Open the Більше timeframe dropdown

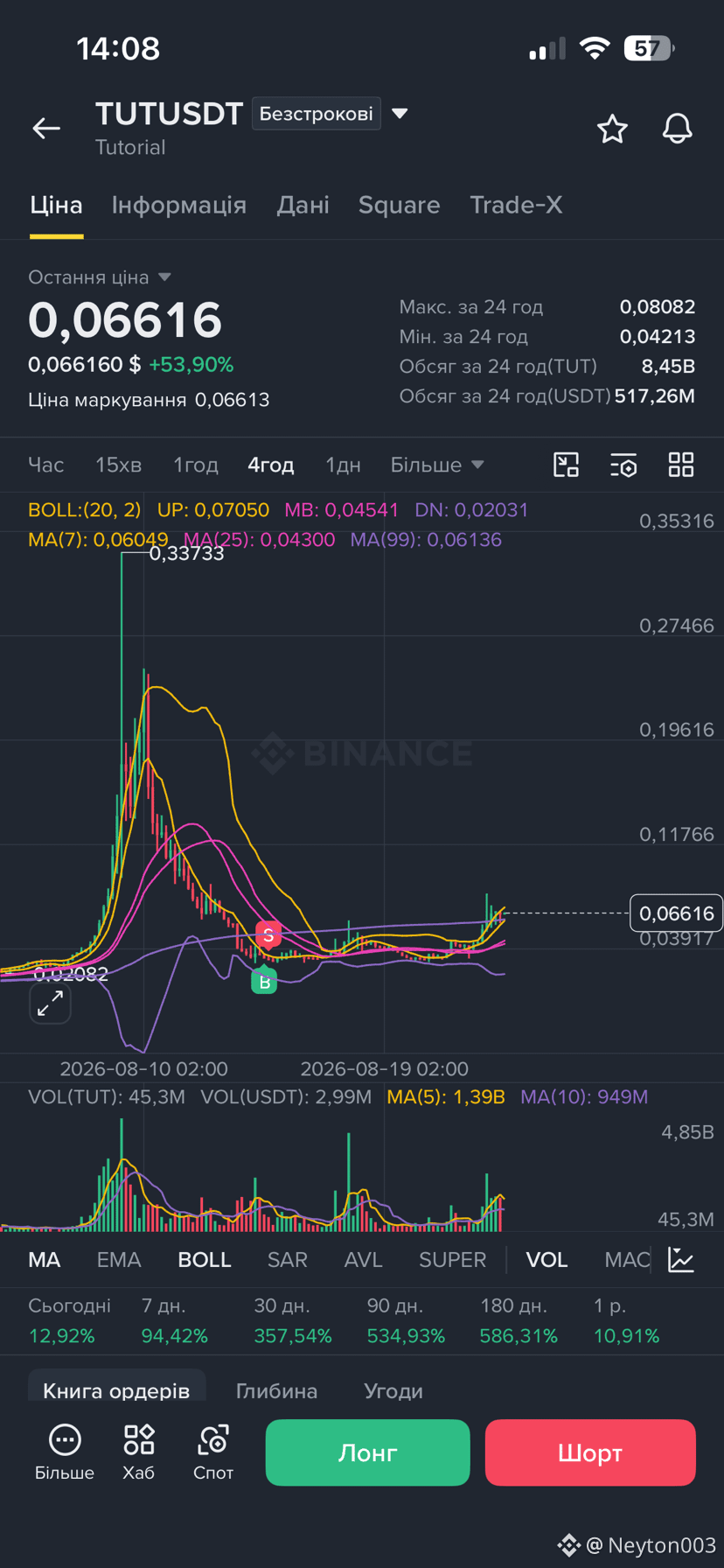click(x=437, y=465)
